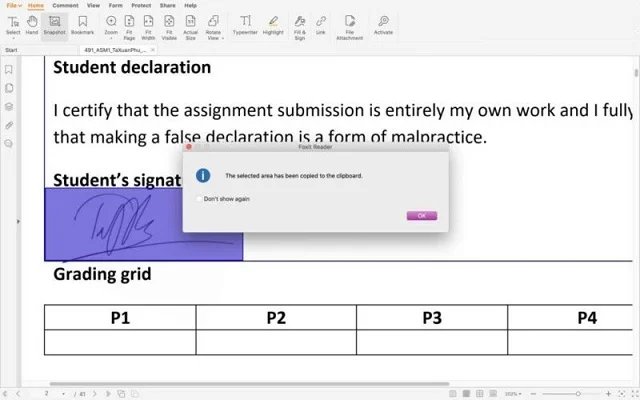The image size is (640, 400).
Task: Click OK in the Foxit Reader dialog
Action: click(x=422, y=216)
